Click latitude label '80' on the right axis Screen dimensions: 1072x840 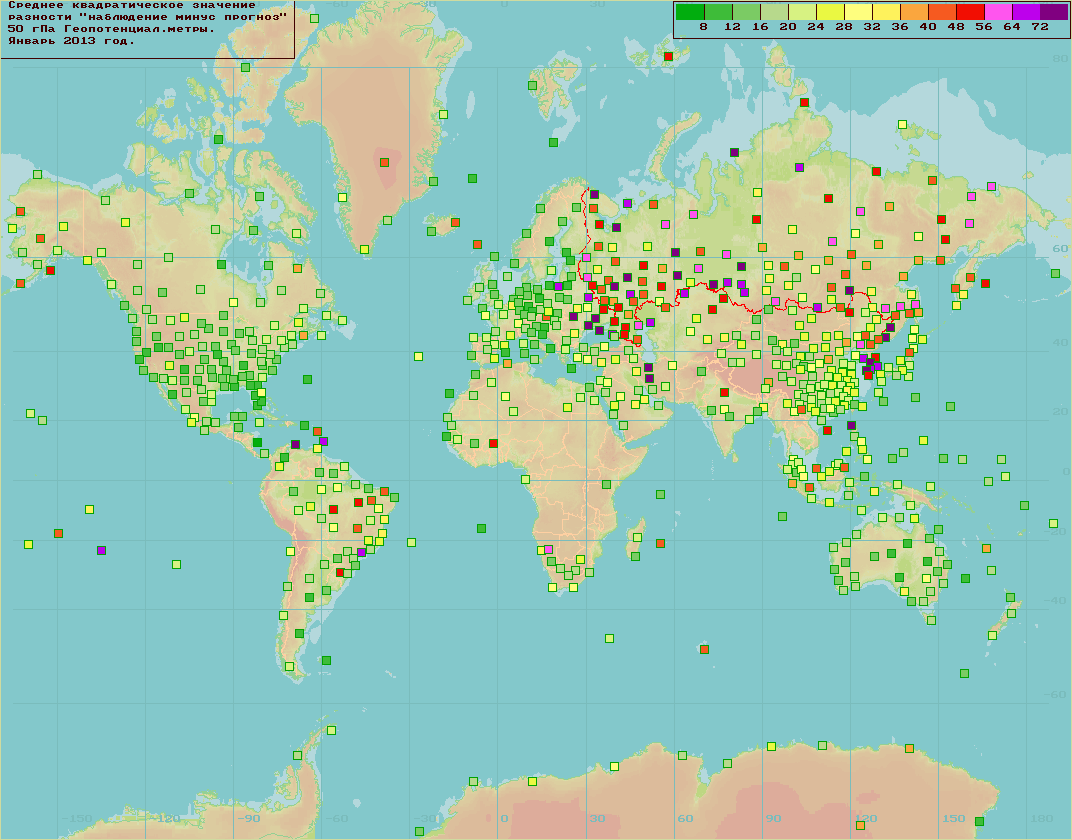[1060, 59]
